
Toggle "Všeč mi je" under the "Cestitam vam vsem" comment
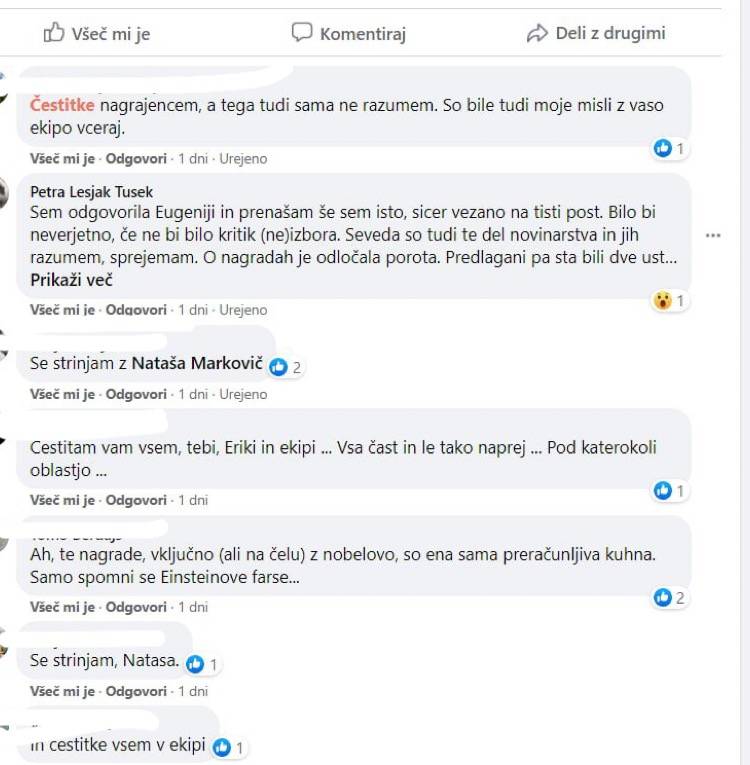pyautogui.click(x=62, y=500)
